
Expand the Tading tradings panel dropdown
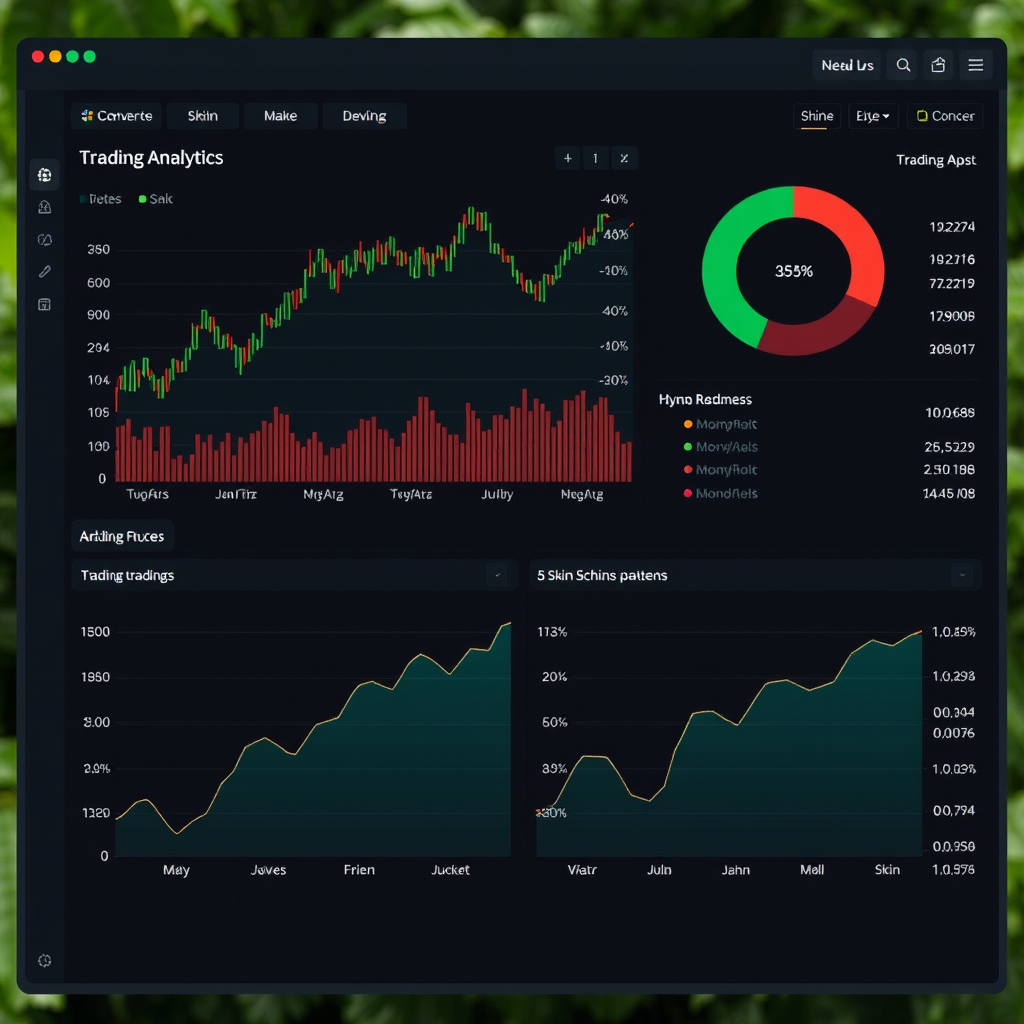tap(497, 575)
